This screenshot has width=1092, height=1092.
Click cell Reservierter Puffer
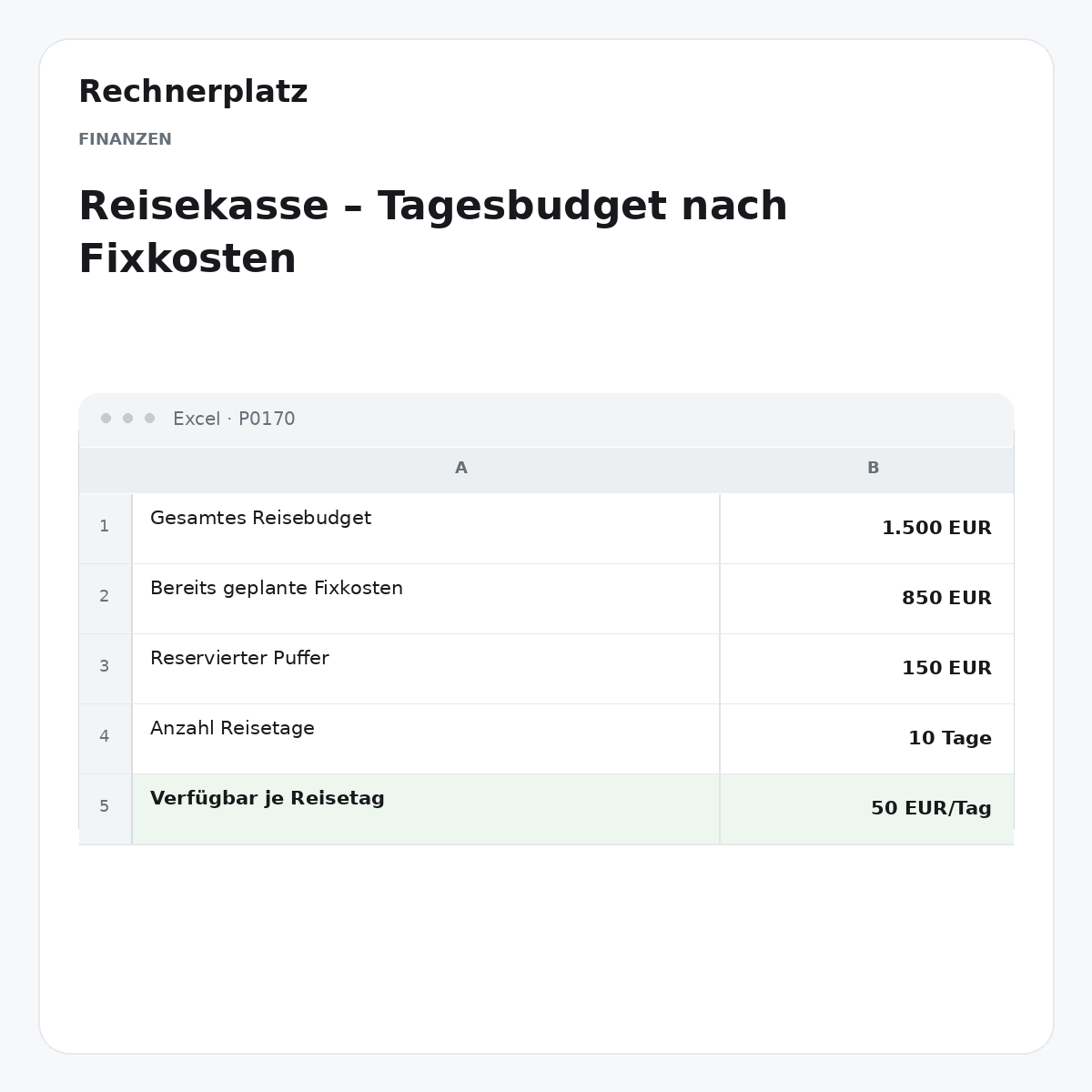[426, 669]
